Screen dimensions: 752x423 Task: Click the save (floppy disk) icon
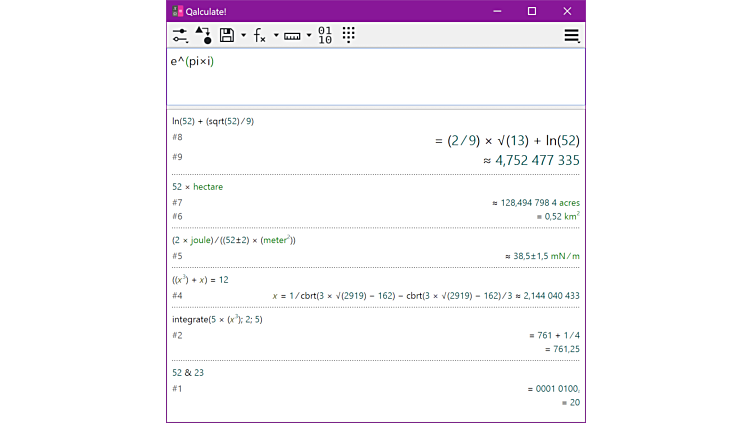coord(227,35)
